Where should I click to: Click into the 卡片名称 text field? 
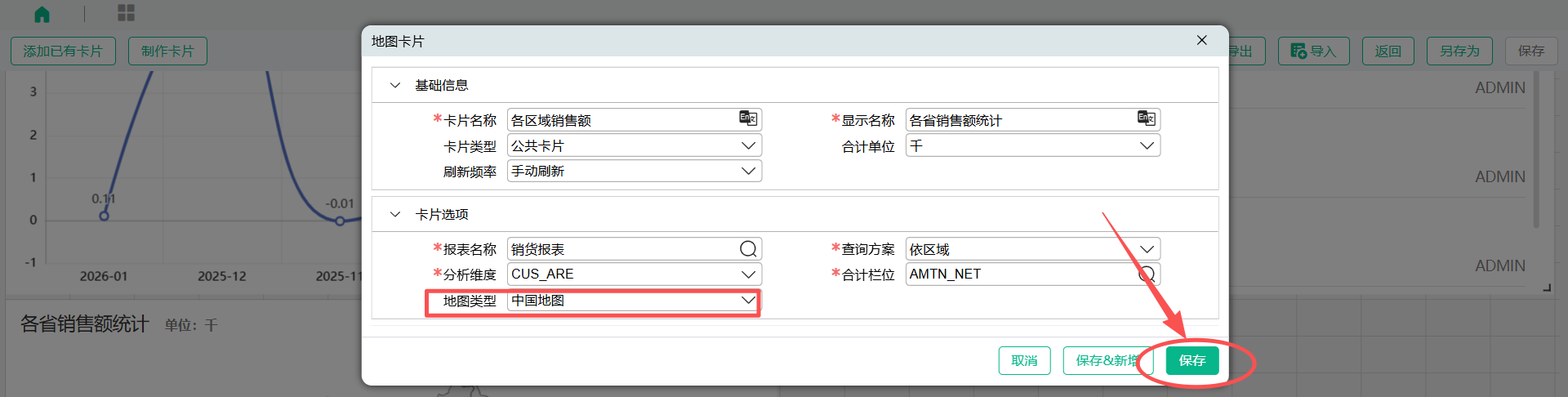coord(621,120)
